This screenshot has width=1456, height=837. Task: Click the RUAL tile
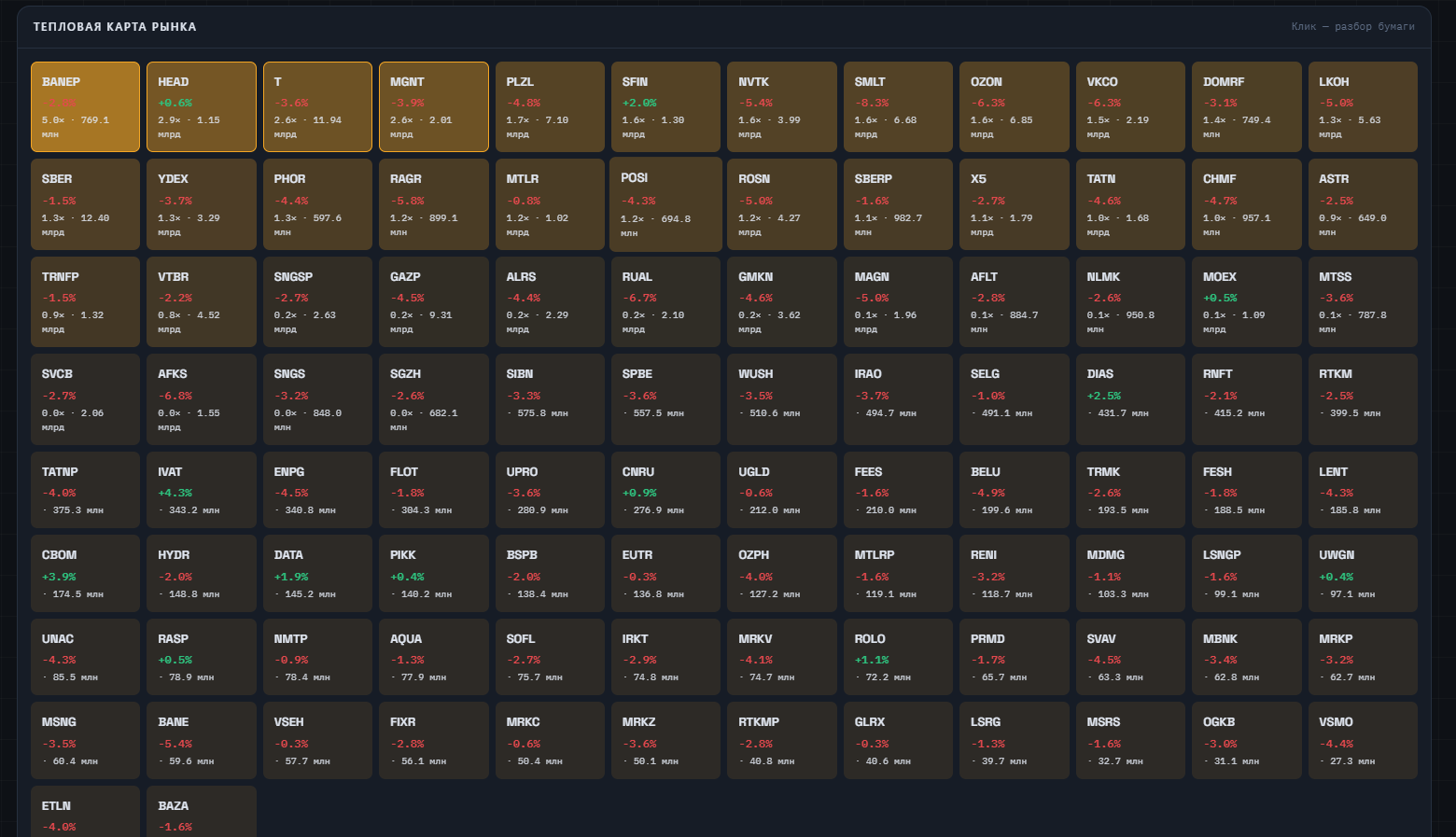(666, 301)
